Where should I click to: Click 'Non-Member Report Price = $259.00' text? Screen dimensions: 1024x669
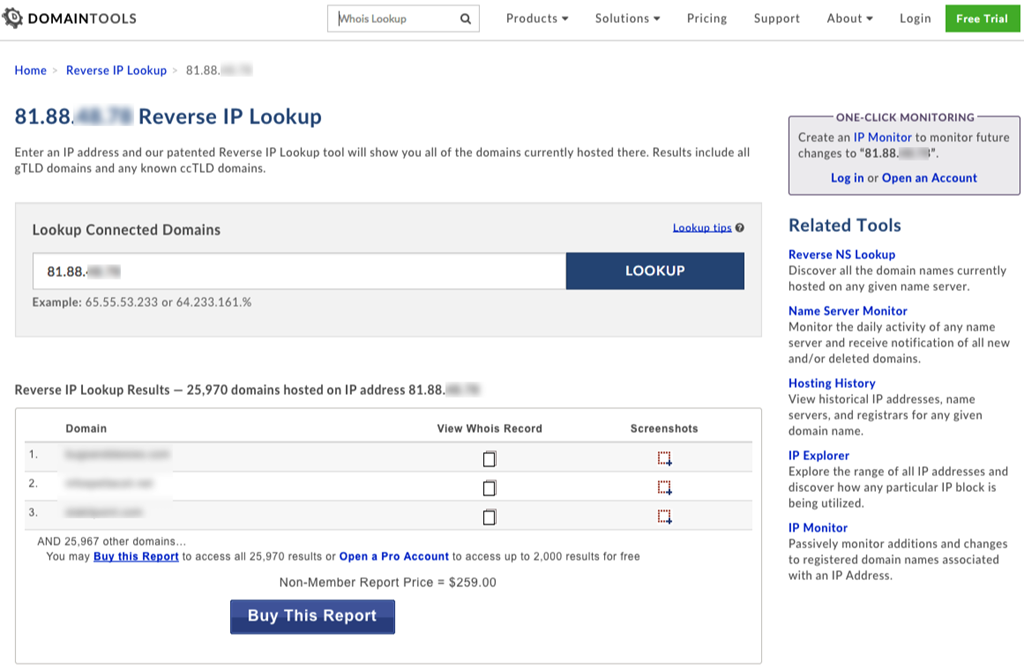[x=388, y=582]
